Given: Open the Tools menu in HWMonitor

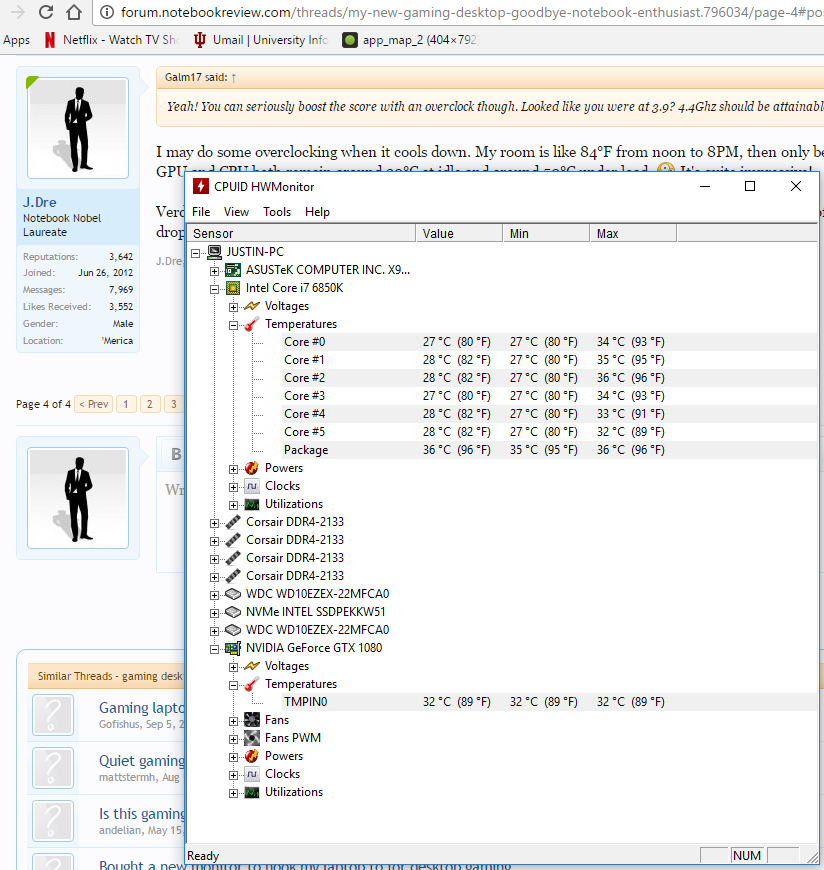Looking at the screenshot, I should 277,212.
